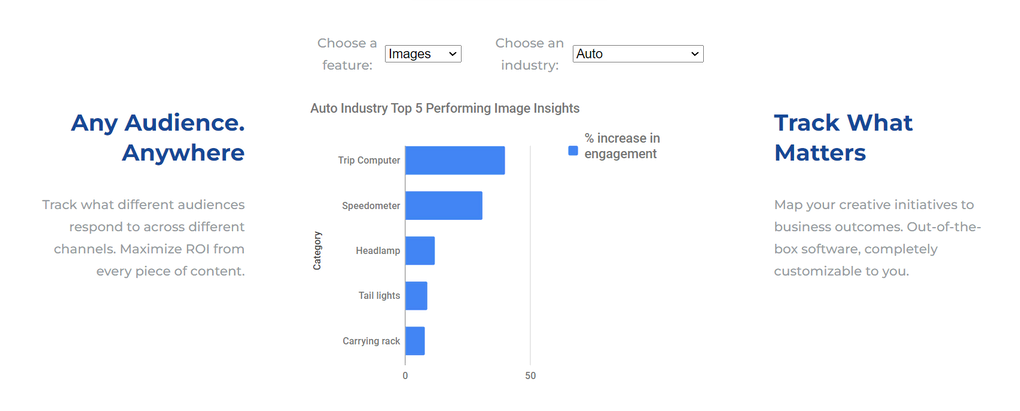Click the Carrying rack axis label
Screen dimensions: 1020x411
point(371,341)
